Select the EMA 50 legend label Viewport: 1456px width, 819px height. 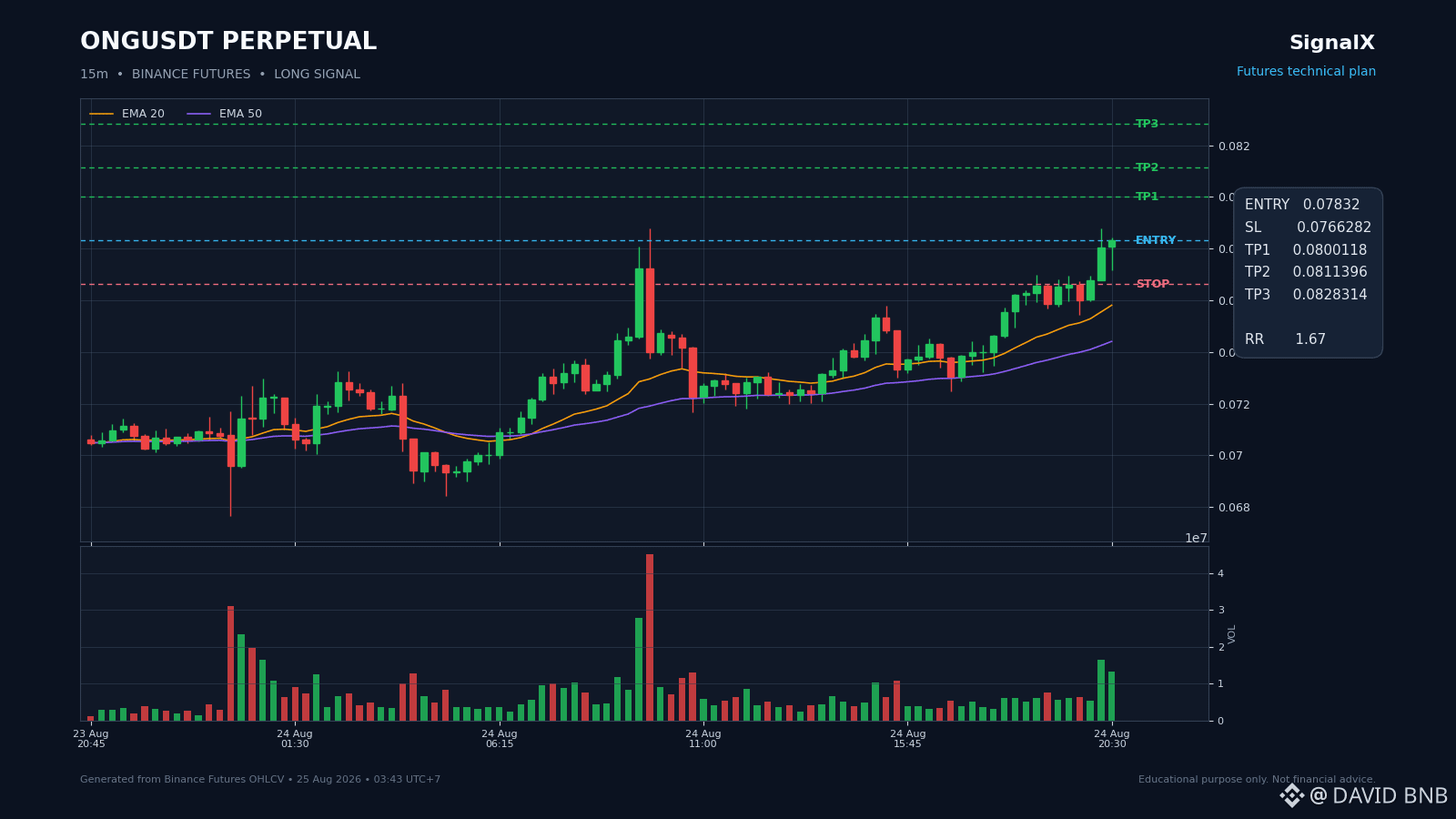click(x=240, y=114)
